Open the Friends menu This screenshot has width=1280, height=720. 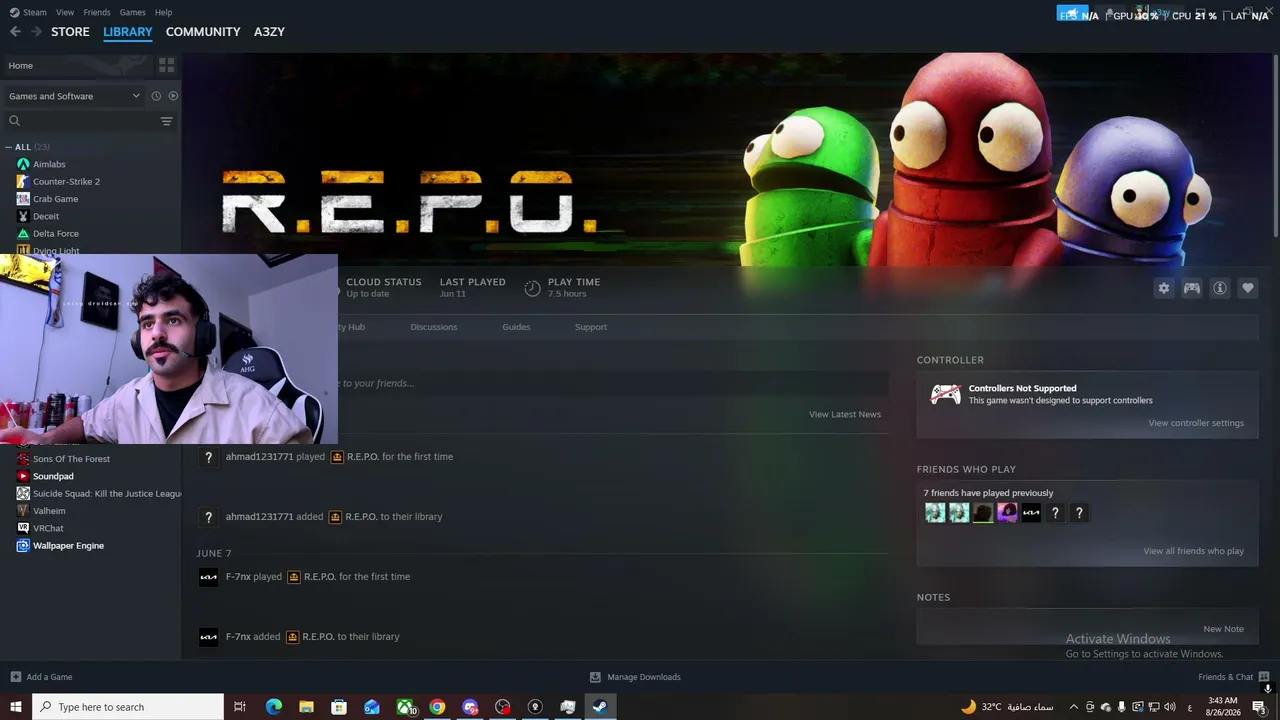click(97, 12)
